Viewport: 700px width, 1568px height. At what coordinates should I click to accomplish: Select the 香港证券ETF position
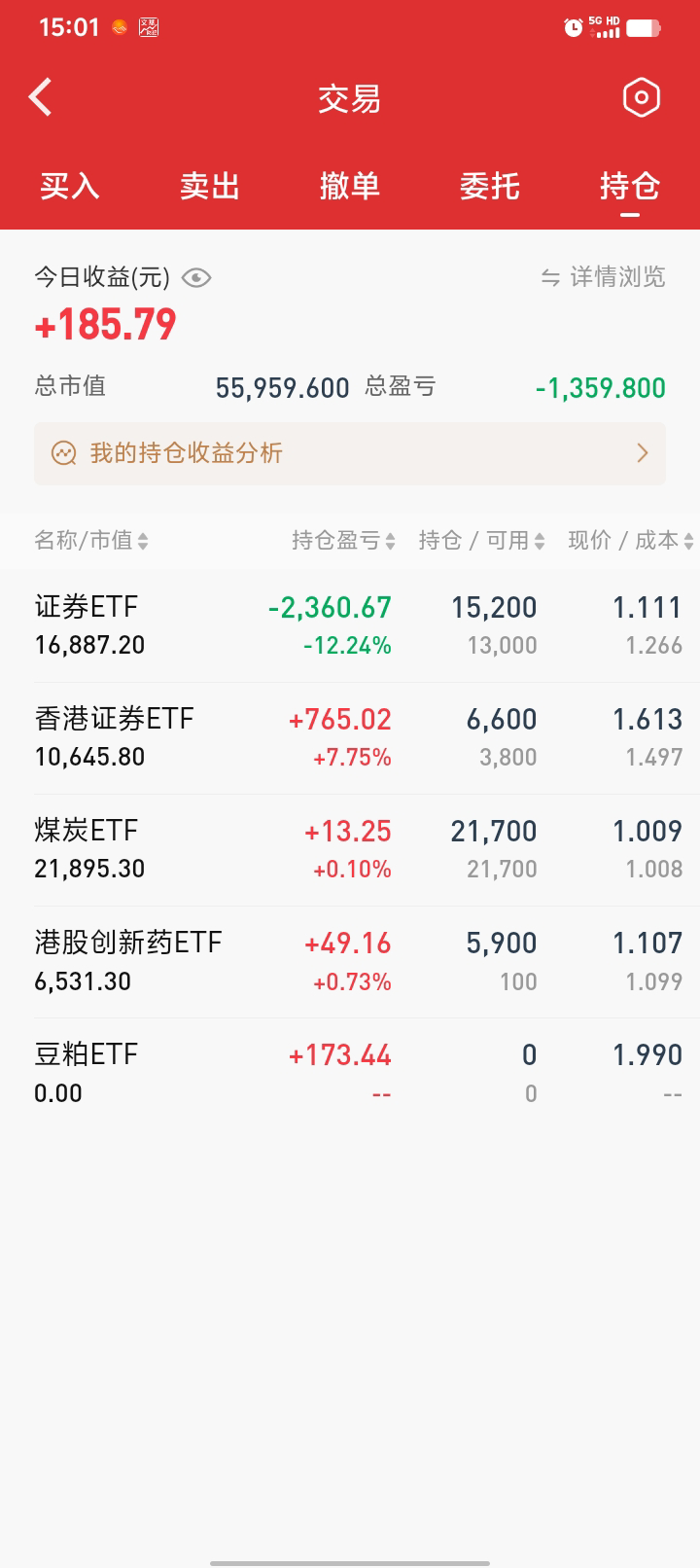pyautogui.click(x=350, y=737)
